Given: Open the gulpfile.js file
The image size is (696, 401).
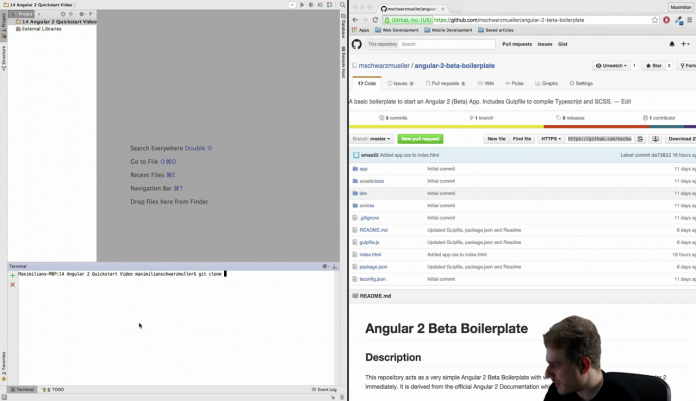Looking at the screenshot, I should pyautogui.click(x=369, y=242).
